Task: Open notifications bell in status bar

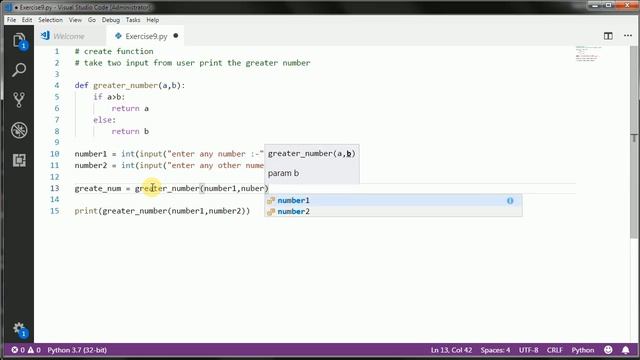Action: pos(625,350)
